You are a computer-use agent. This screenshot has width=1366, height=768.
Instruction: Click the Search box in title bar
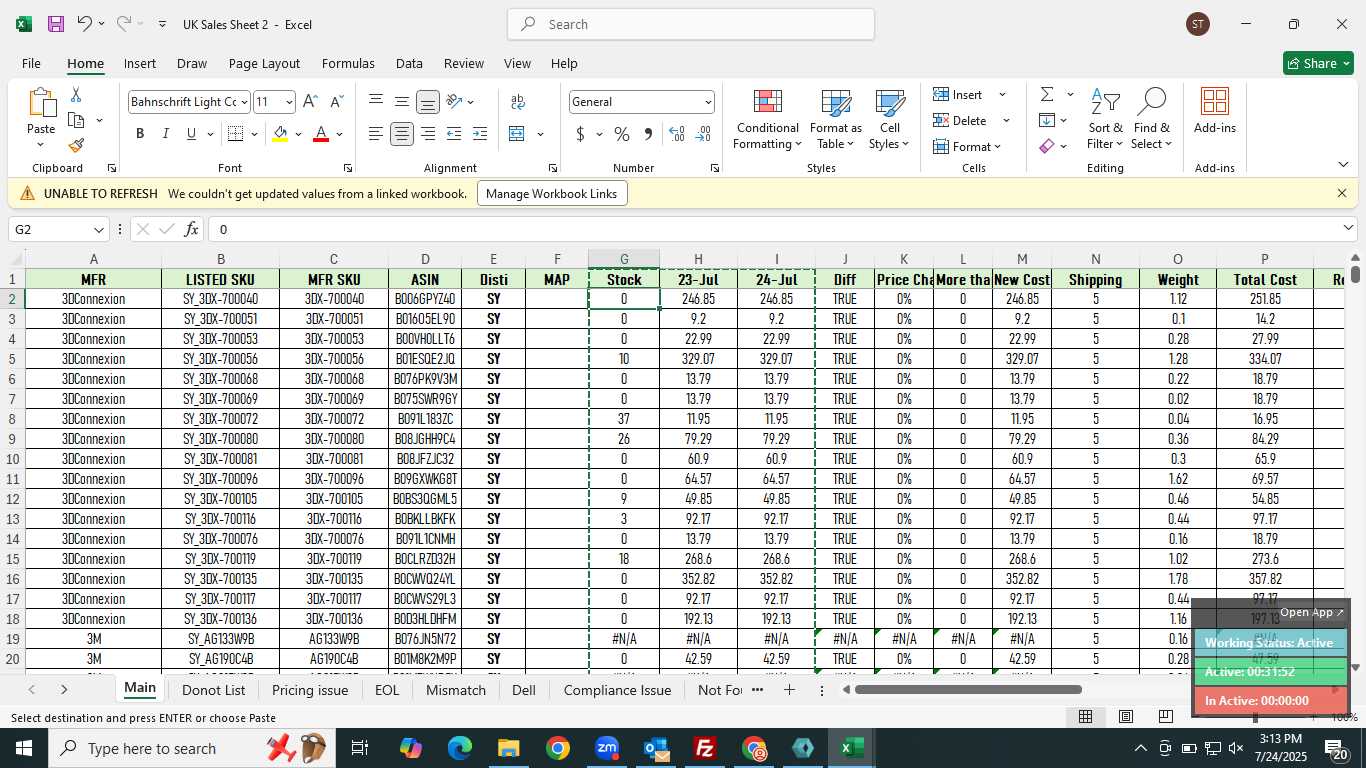coord(691,24)
